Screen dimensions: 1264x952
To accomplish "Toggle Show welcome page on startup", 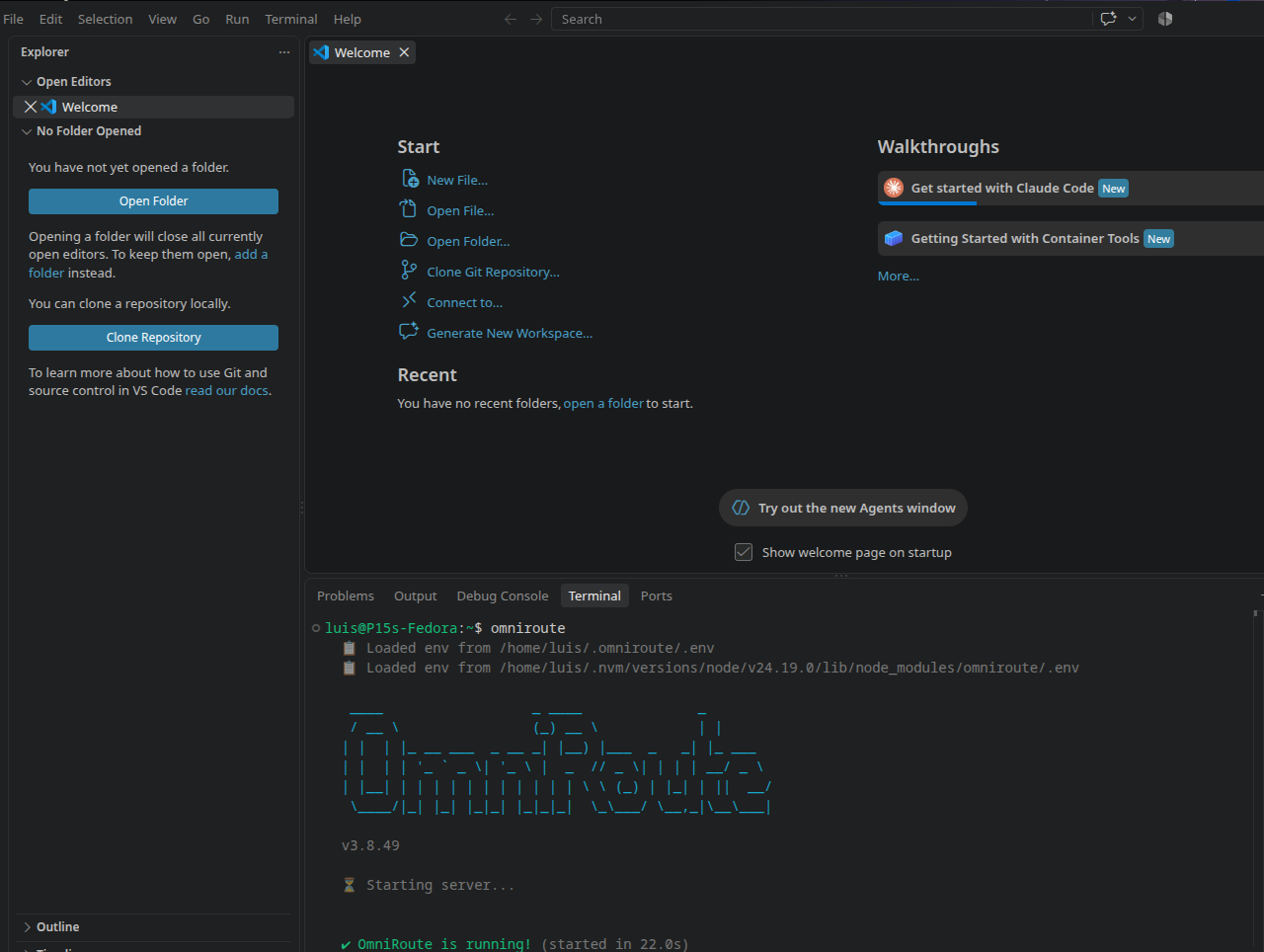I will click(x=744, y=552).
